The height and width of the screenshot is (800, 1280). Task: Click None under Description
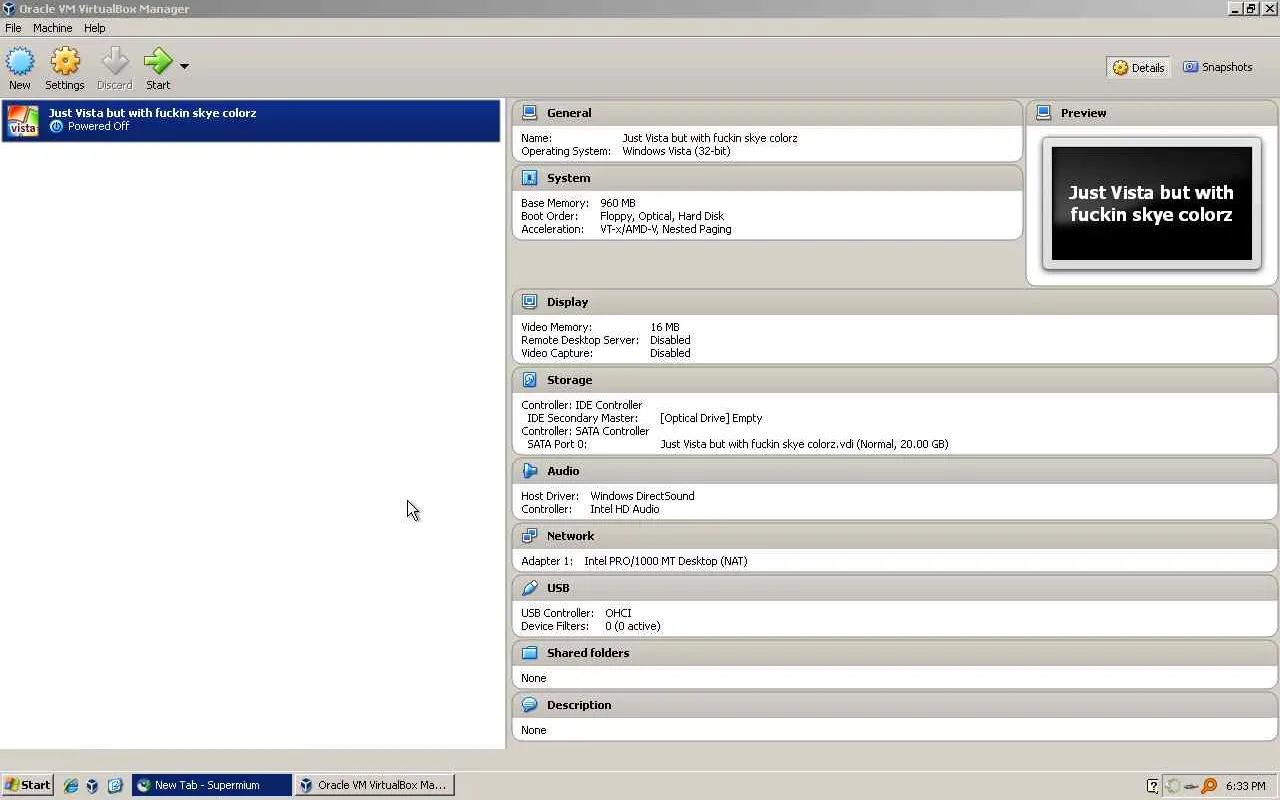(x=534, y=730)
